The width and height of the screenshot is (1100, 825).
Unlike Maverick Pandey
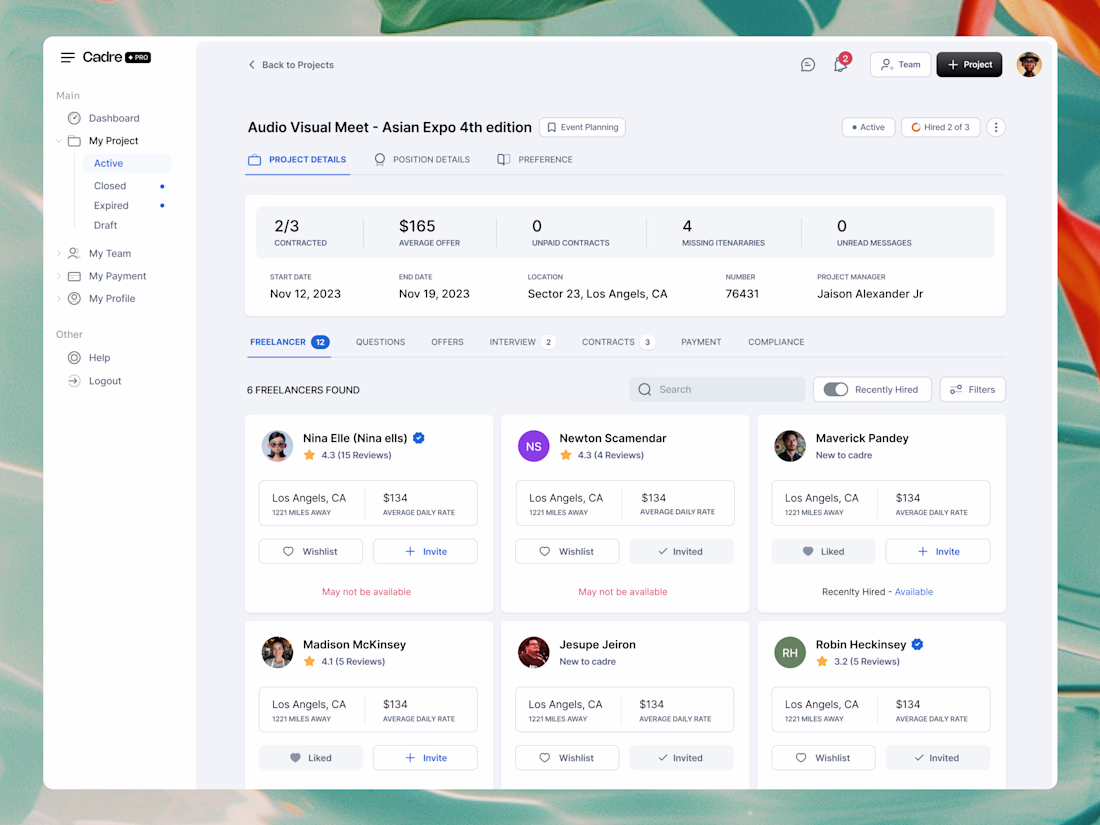[x=824, y=551]
